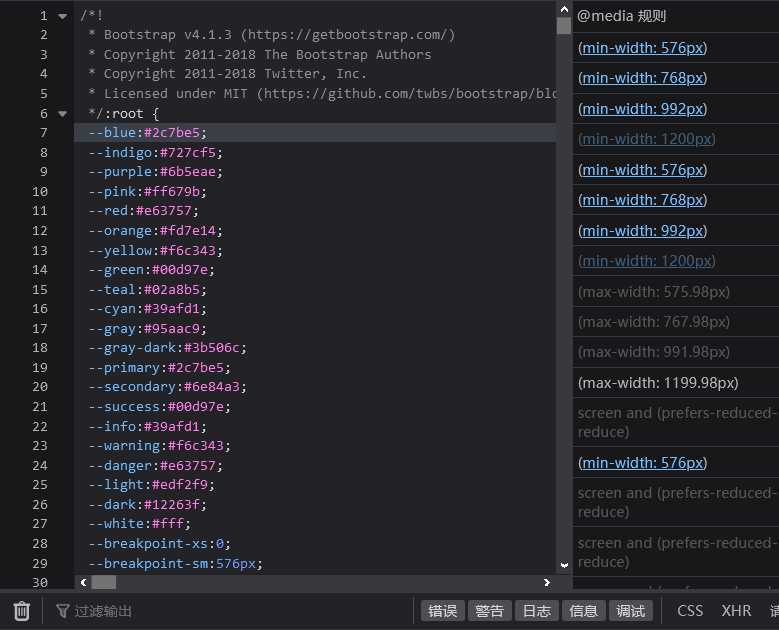Click the --cyan:#39afd1 declaration
The width and height of the screenshot is (779, 630).
point(148,309)
